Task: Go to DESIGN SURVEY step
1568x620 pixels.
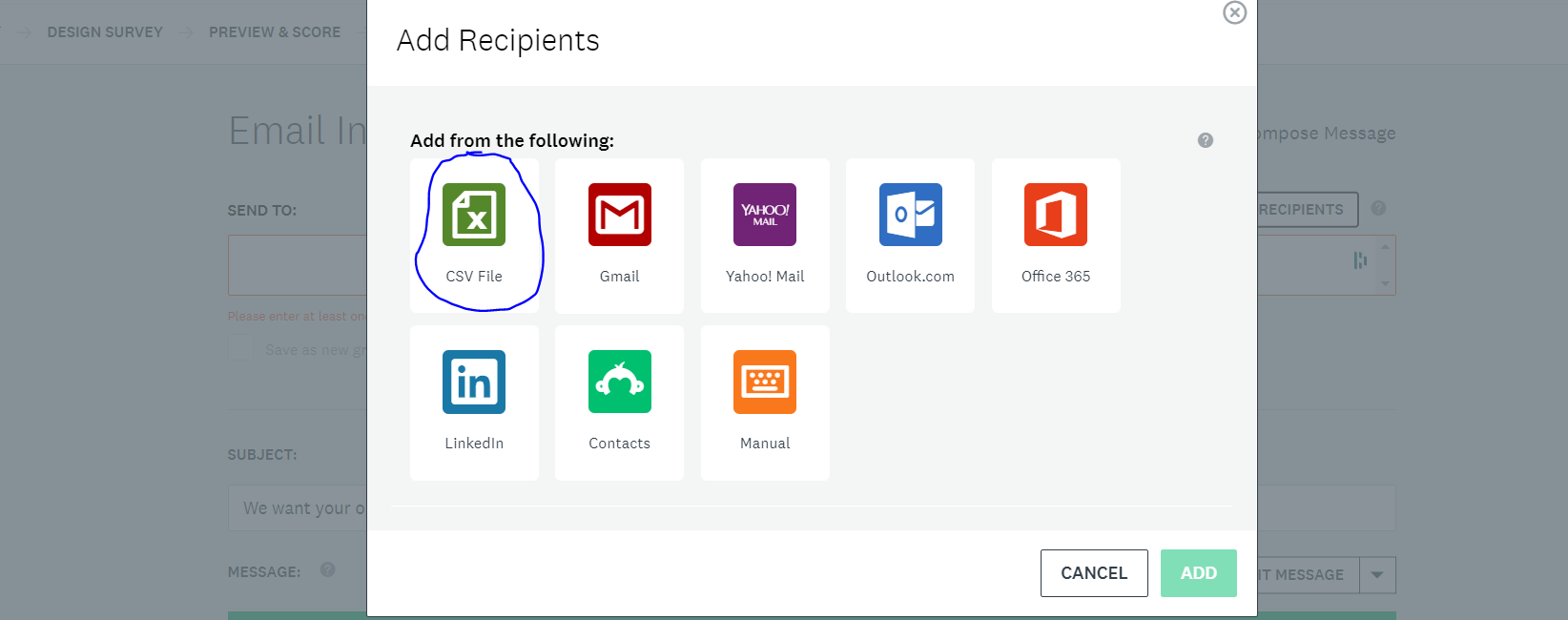Action: point(105,32)
